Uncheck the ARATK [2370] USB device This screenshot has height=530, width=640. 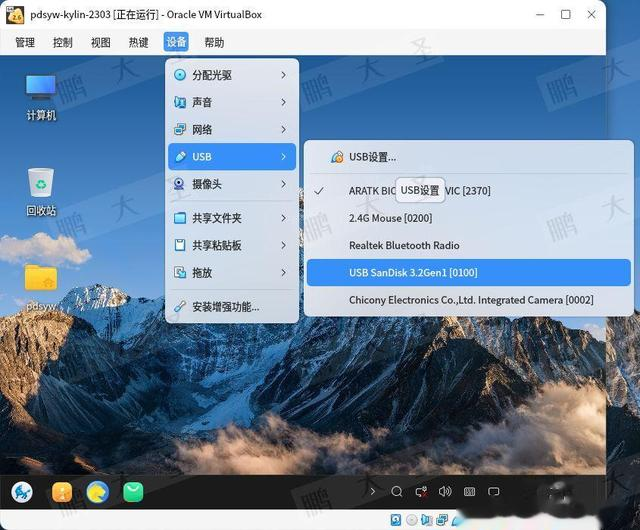pos(469,191)
